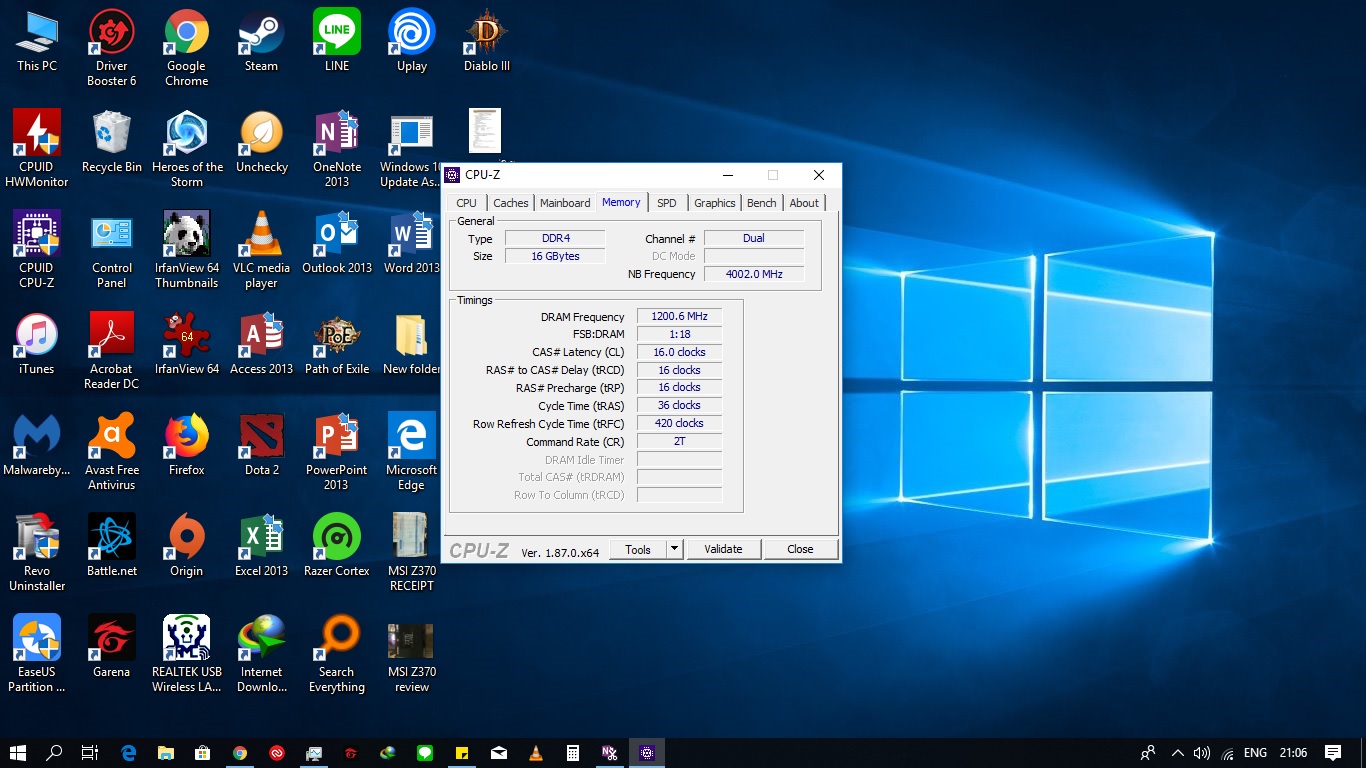Select the Acrobat Reader DC icon

[x=112, y=351]
